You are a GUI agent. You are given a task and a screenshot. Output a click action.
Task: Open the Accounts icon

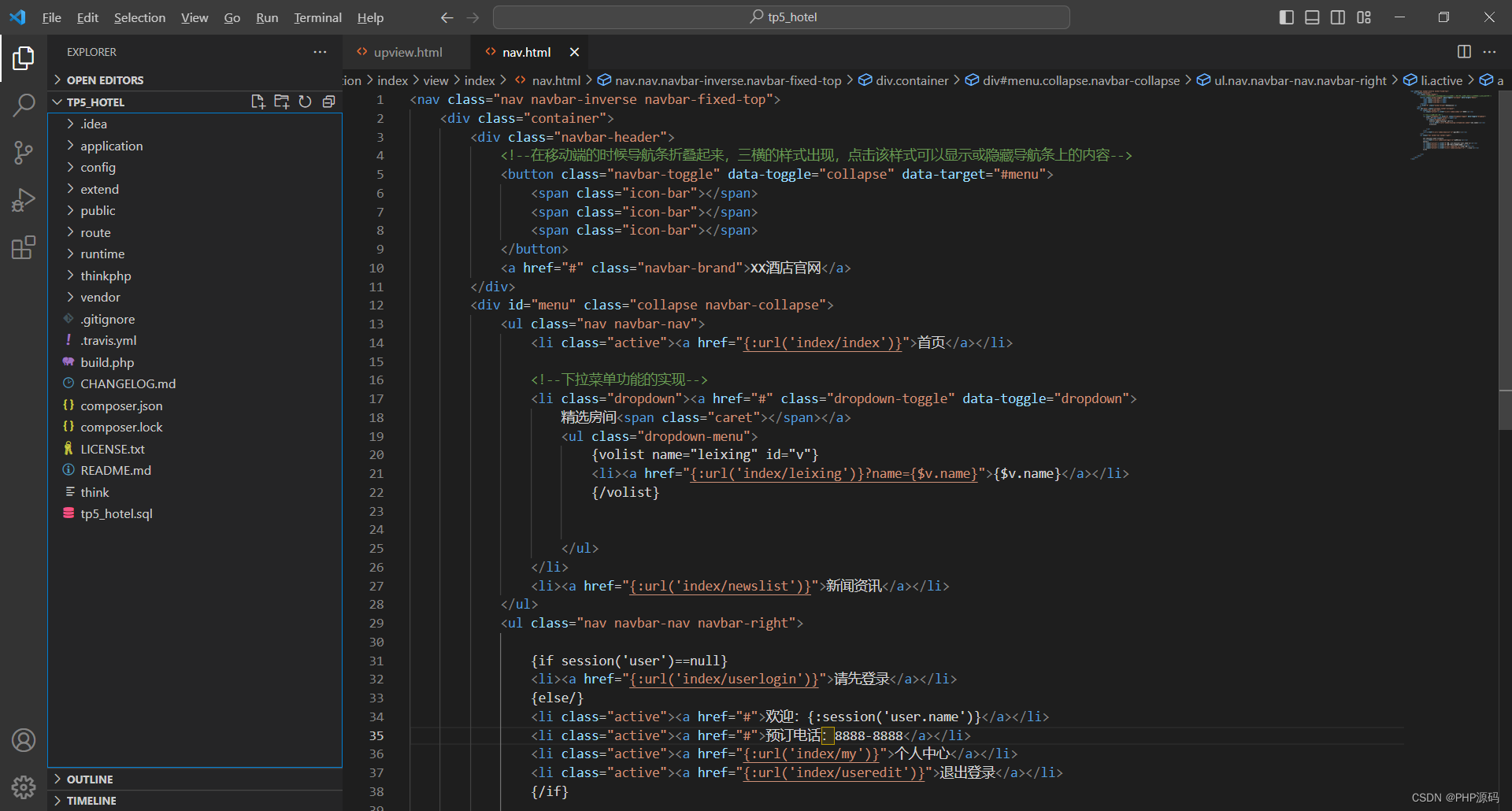tap(24, 740)
